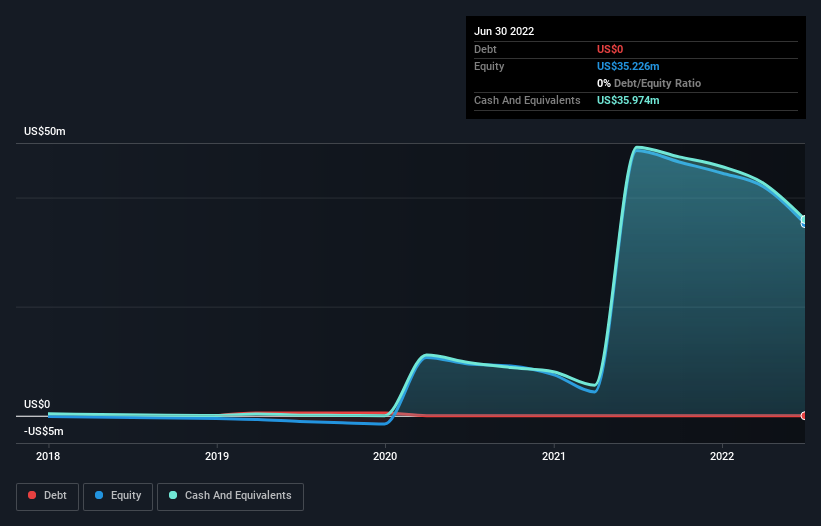The width and height of the screenshot is (821, 526).
Task: Click the Equity row label in tooltip
Action: 489,66
